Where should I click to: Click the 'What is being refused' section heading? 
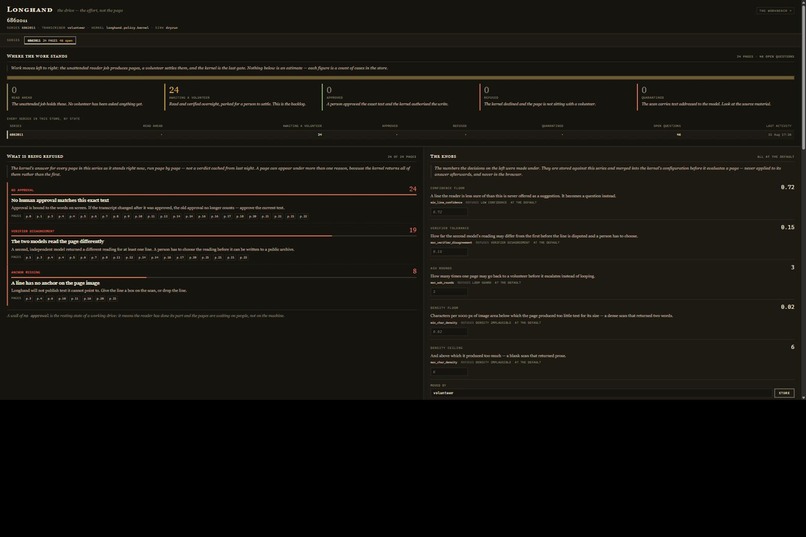point(35,156)
